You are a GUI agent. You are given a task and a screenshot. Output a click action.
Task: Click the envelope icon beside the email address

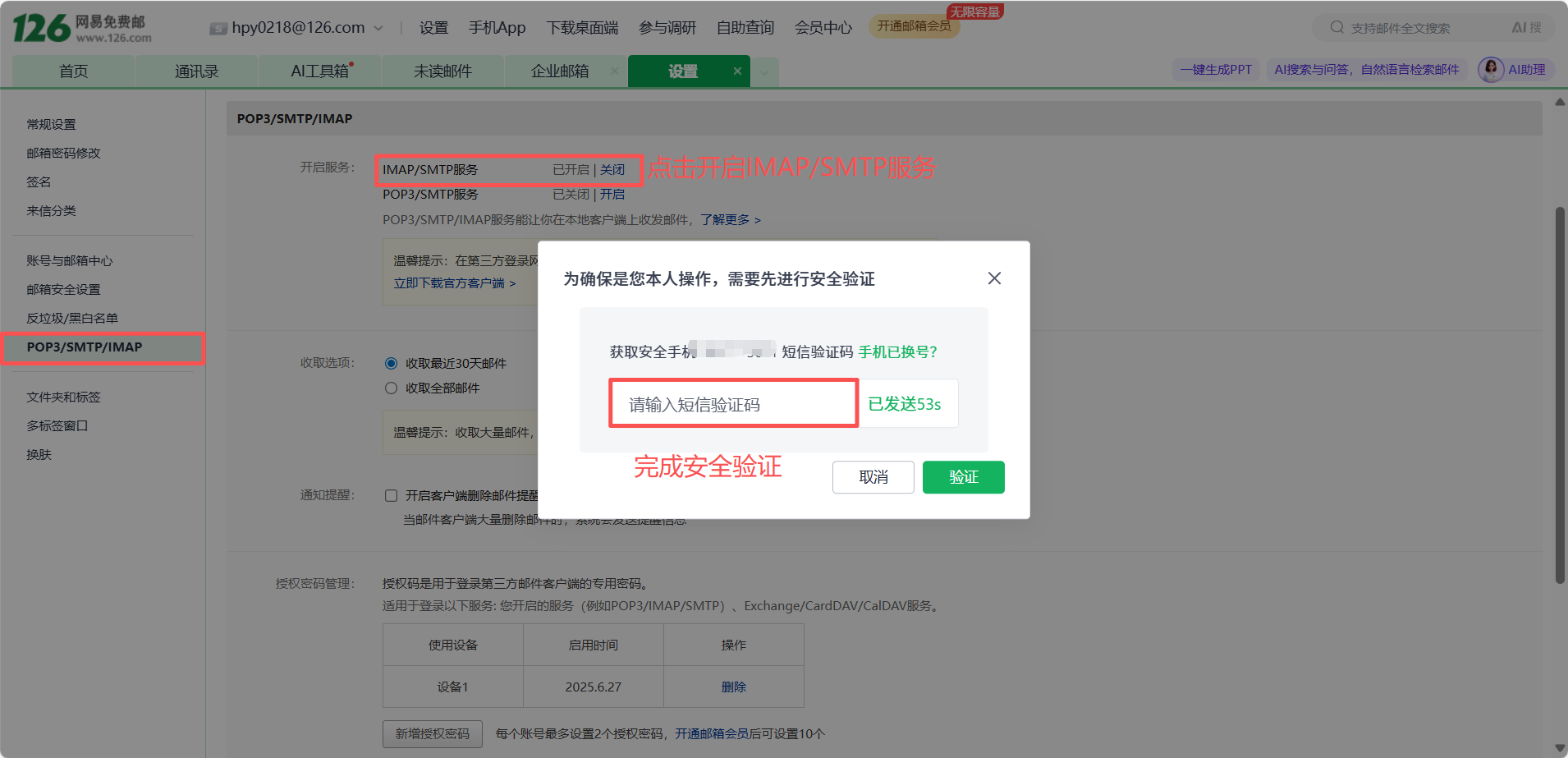pos(218,29)
